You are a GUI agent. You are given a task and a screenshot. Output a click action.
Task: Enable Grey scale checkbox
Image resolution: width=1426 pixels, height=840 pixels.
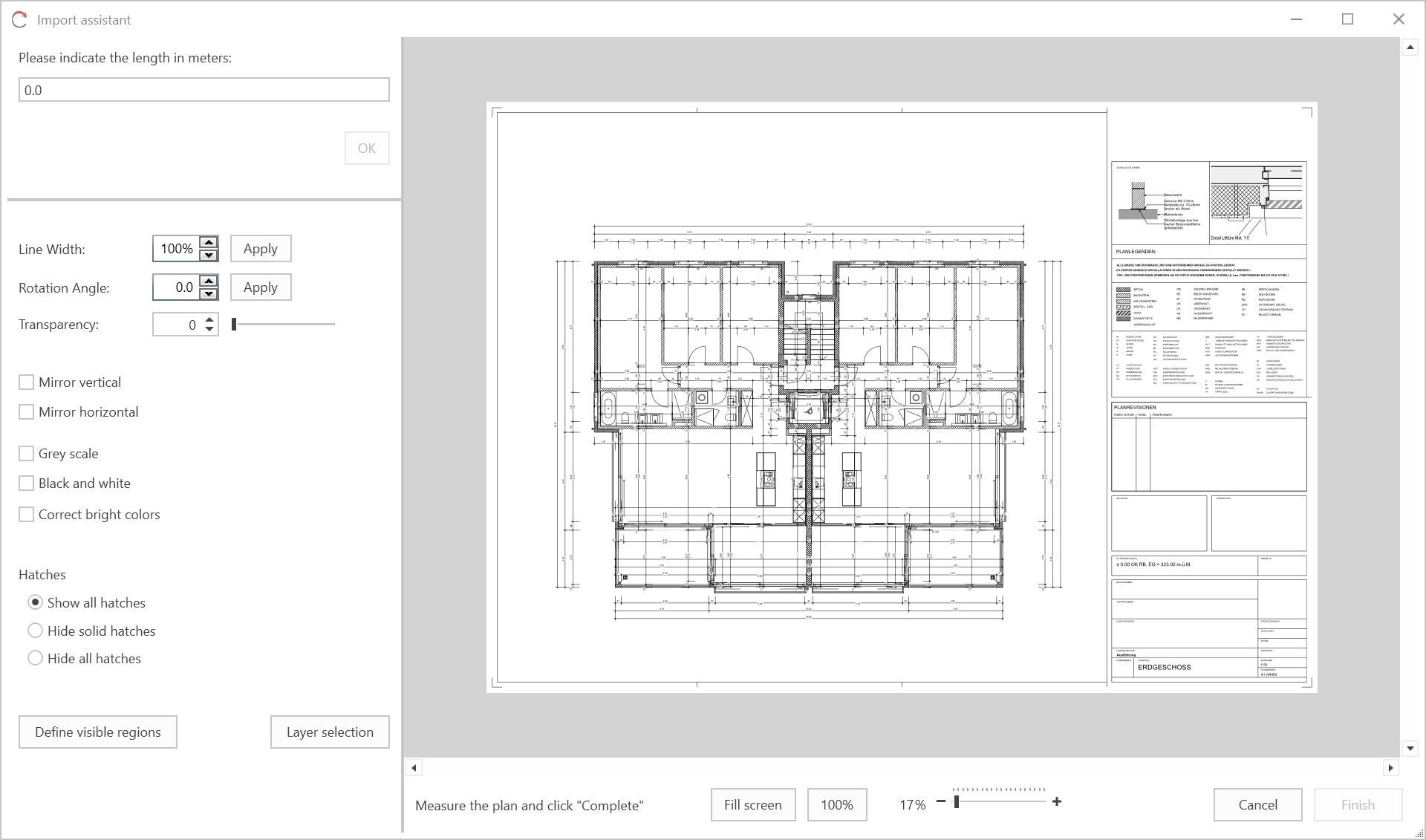coord(27,454)
